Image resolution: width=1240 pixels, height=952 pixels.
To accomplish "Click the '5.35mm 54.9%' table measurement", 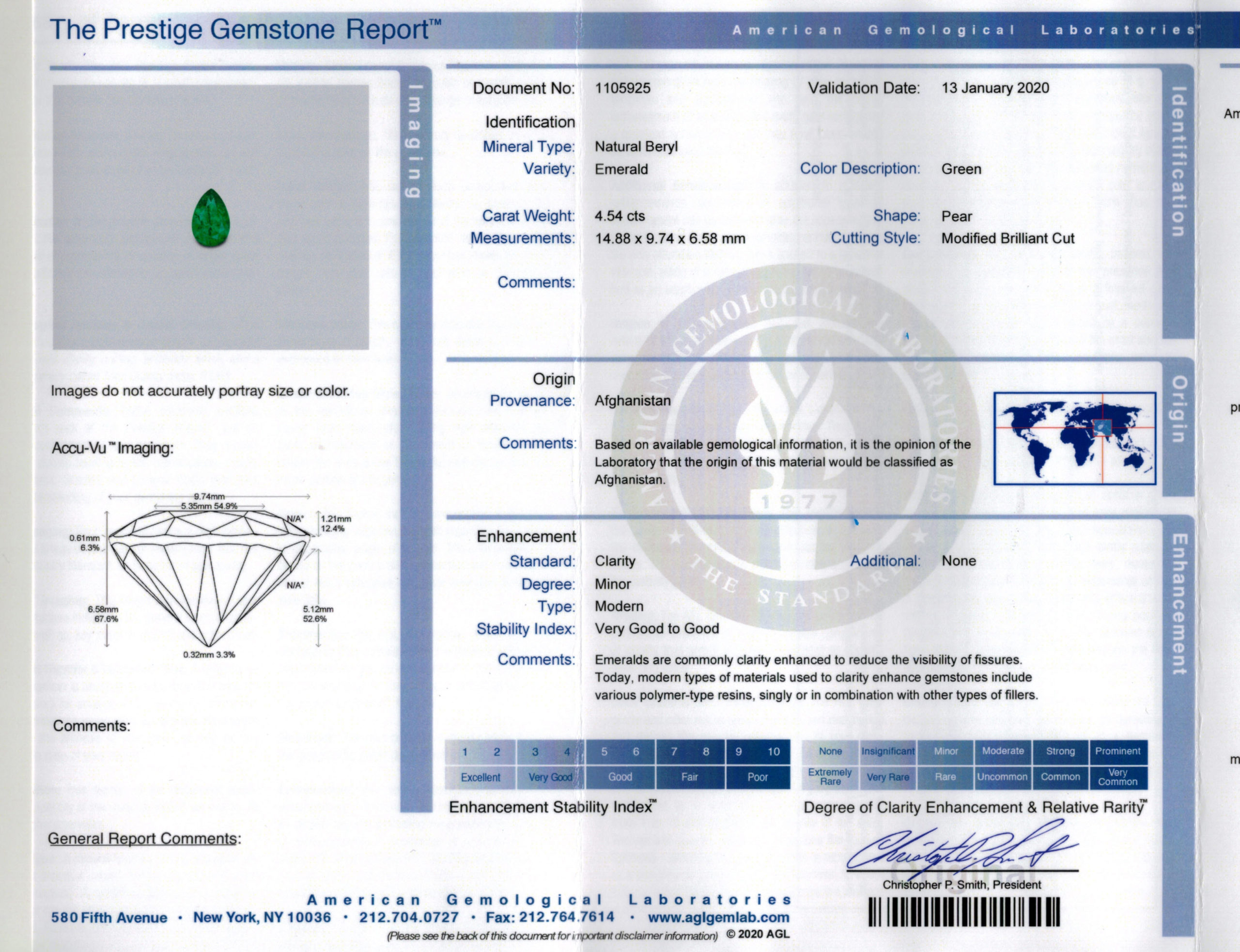I will 209,506.
